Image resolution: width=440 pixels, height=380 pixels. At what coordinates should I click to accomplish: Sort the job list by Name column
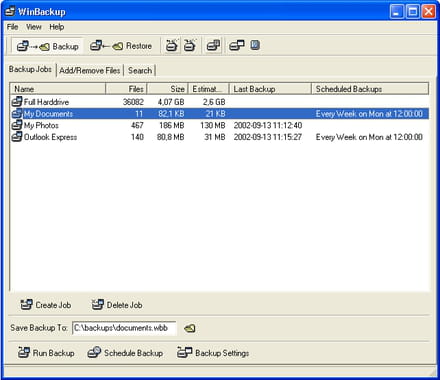(58, 89)
